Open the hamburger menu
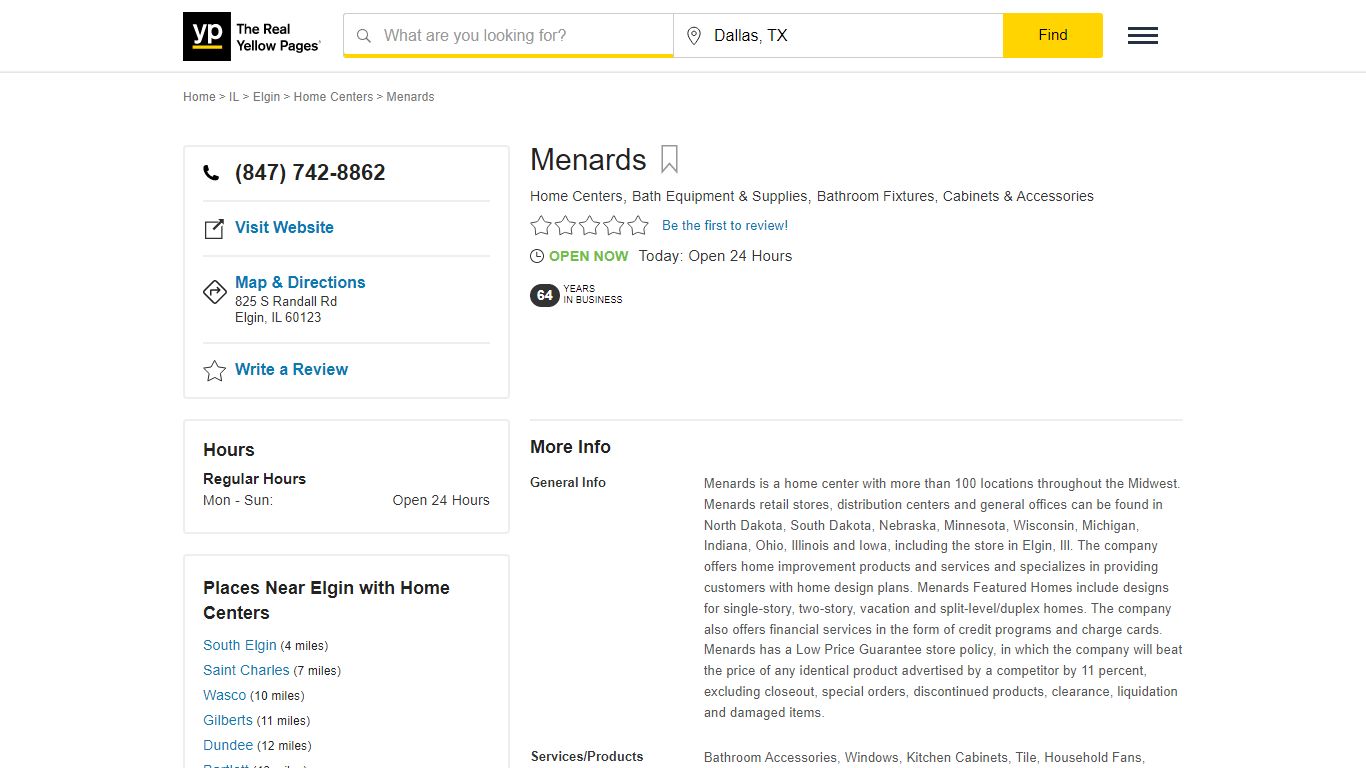Image resolution: width=1366 pixels, height=768 pixels. click(1143, 36)
